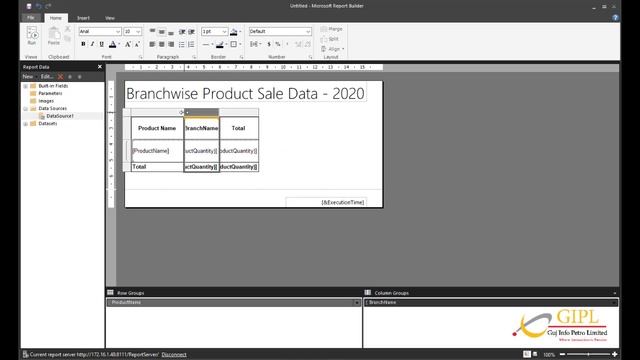Click Edit in Report Data toolbar
The image size is (640, 360).
coord(47,77)
